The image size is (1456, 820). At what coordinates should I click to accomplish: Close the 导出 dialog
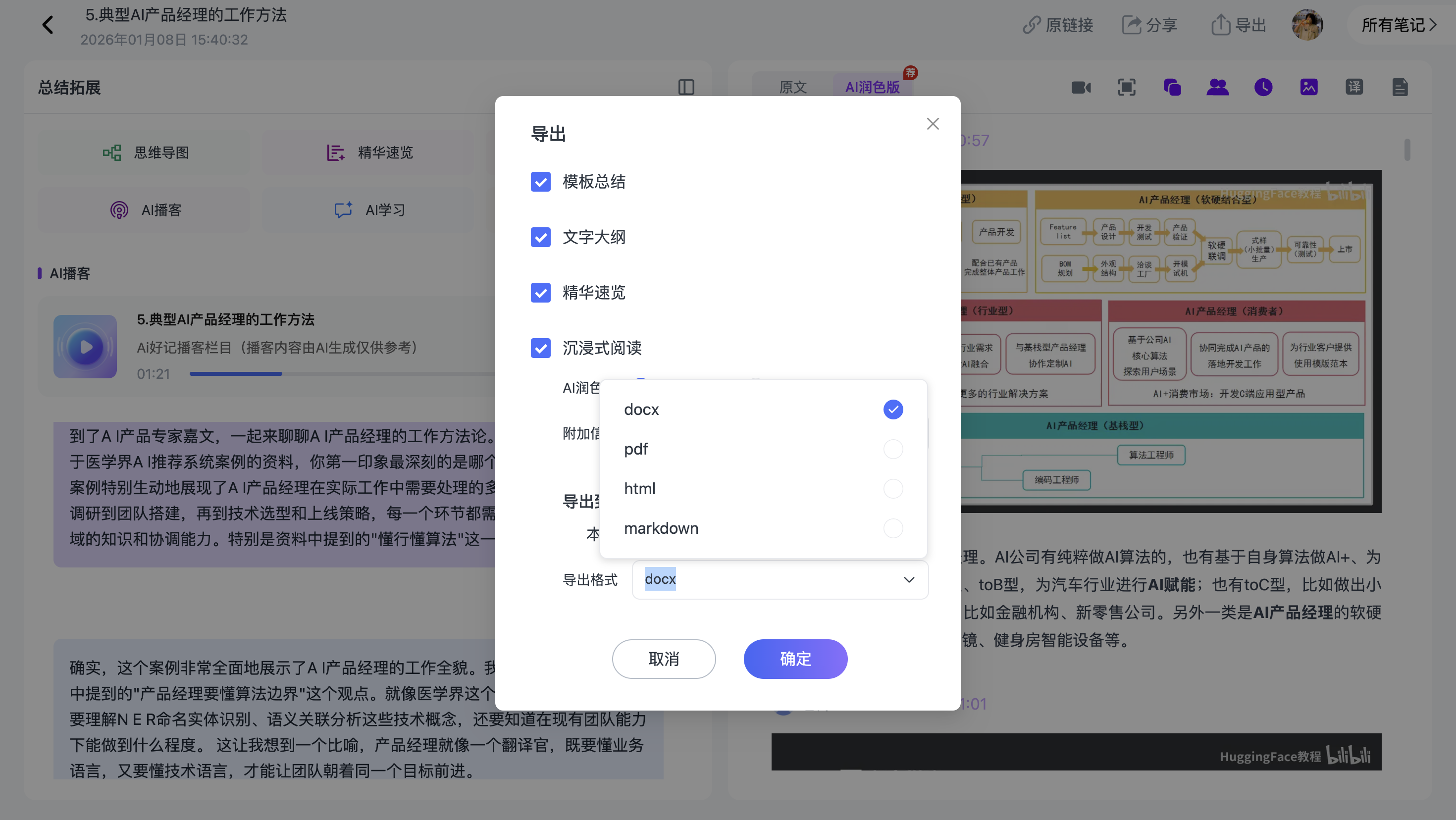(933, 124)
